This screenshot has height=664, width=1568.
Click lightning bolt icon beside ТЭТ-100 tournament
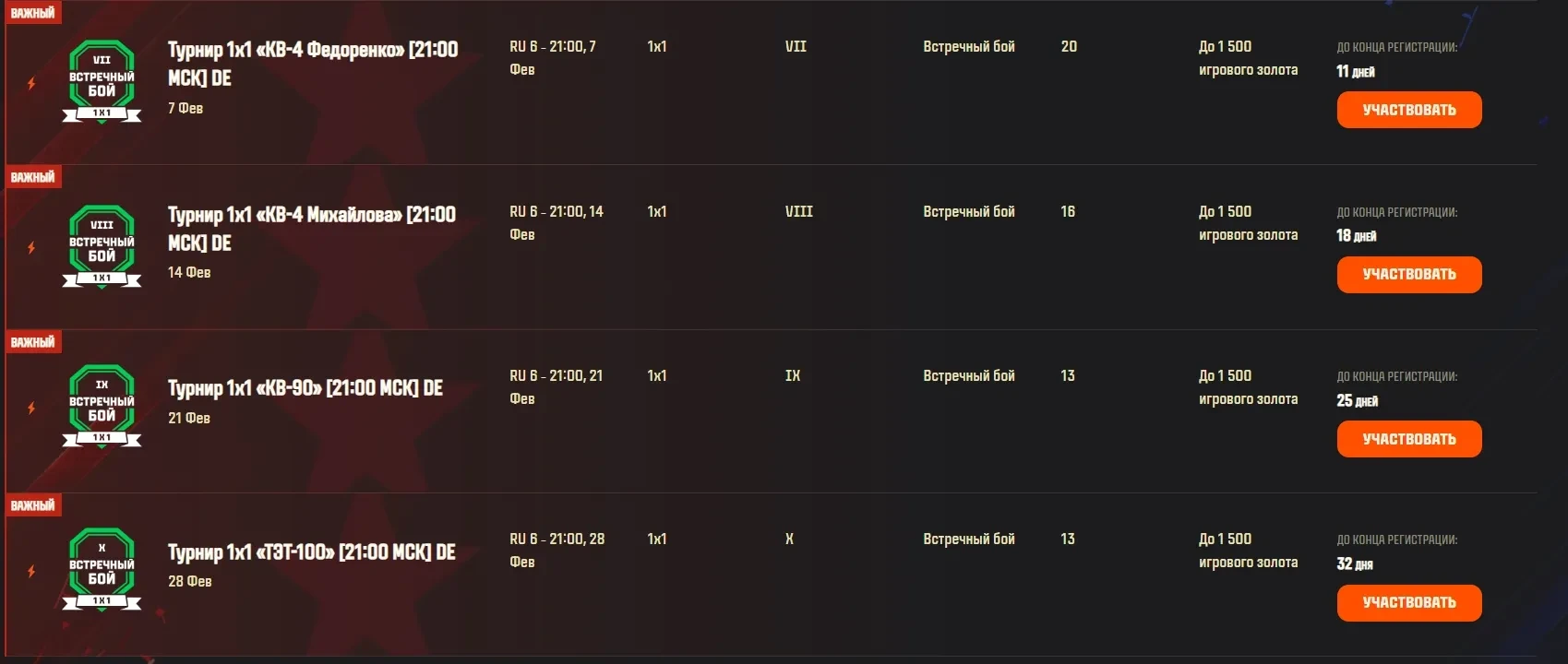pyautogui.click(x=31, y=571)
